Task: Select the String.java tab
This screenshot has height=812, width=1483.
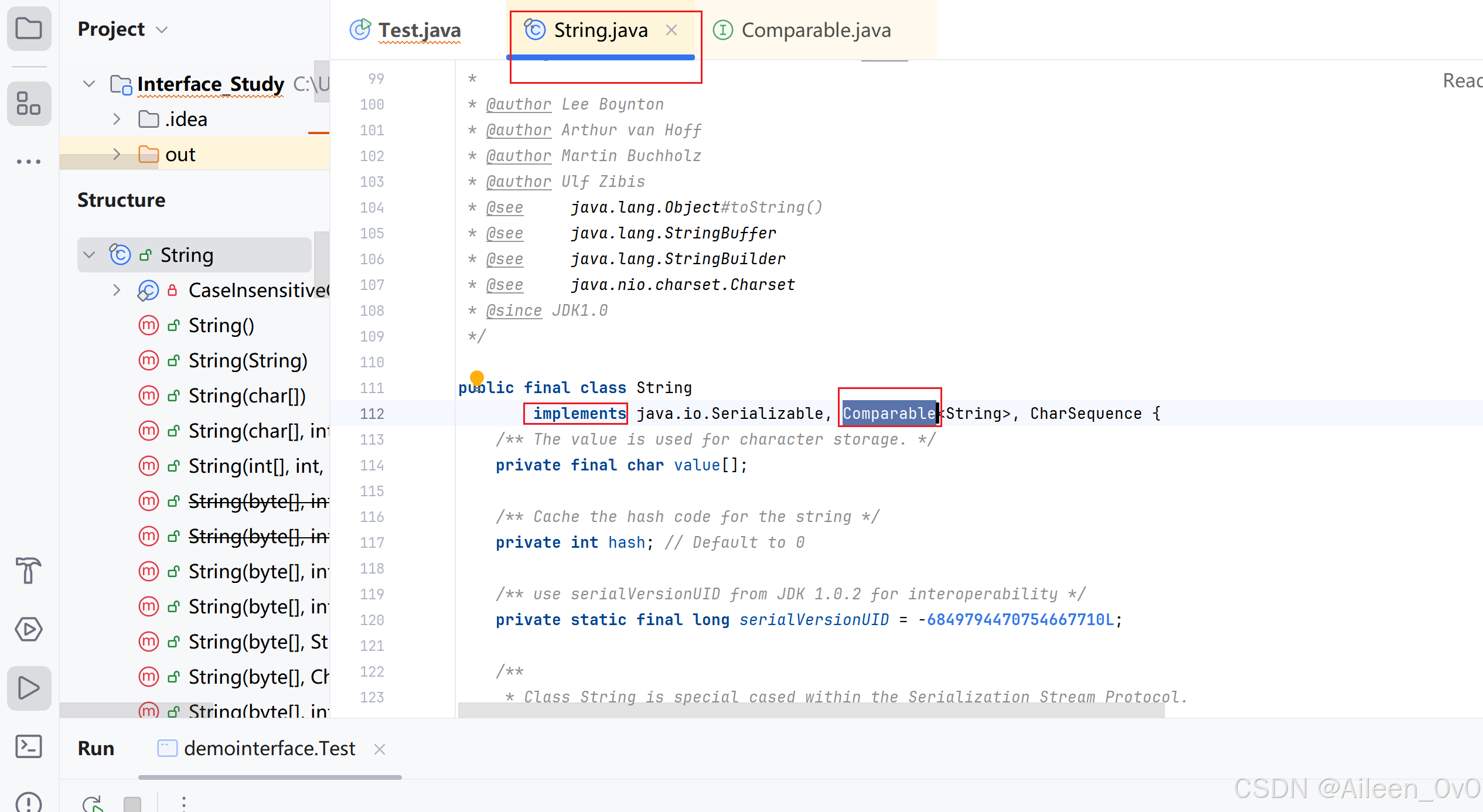Action: (601, 30)
